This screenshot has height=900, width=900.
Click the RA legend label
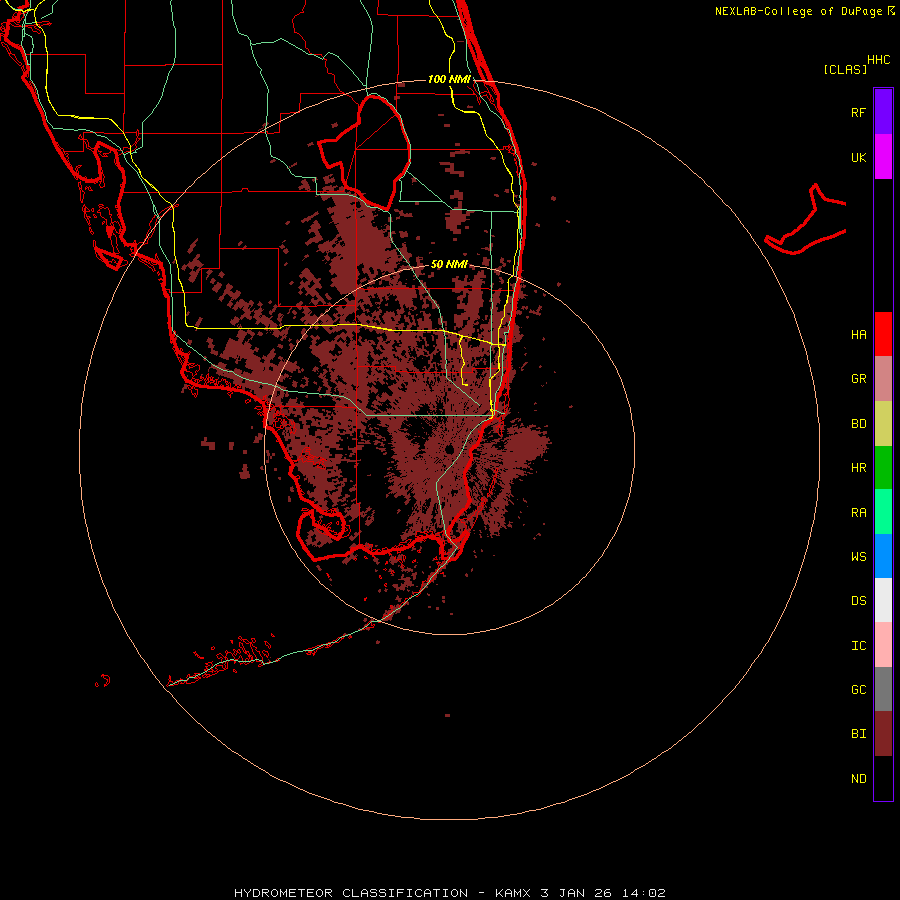pos(858,512)
